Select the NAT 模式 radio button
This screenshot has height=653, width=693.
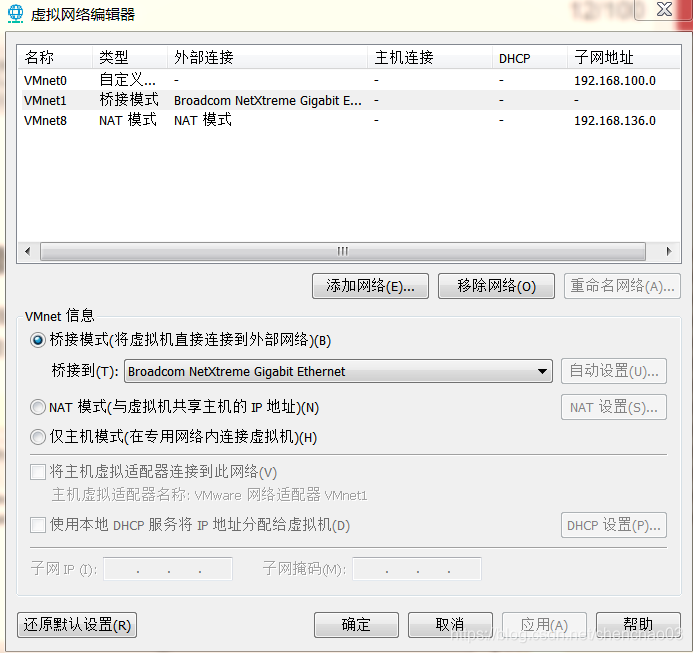[x=38, y=407]
